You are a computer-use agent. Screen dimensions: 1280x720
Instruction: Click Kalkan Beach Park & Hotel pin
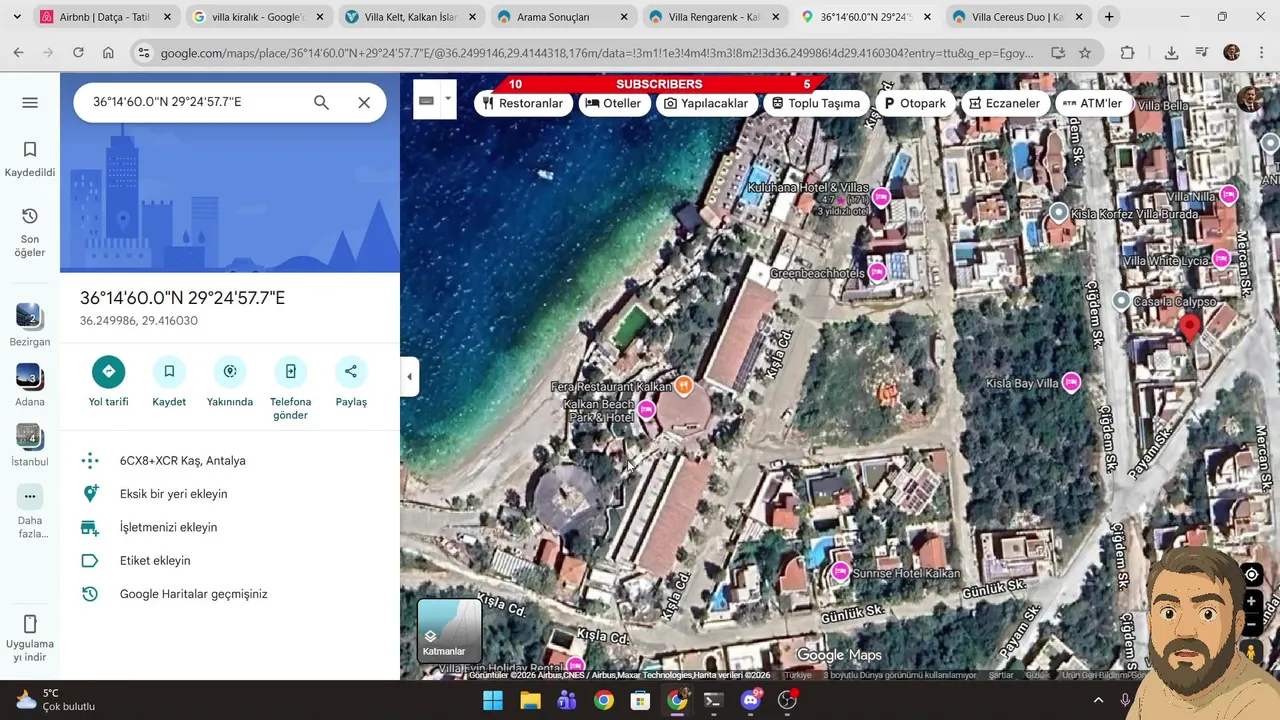[646, 409]
